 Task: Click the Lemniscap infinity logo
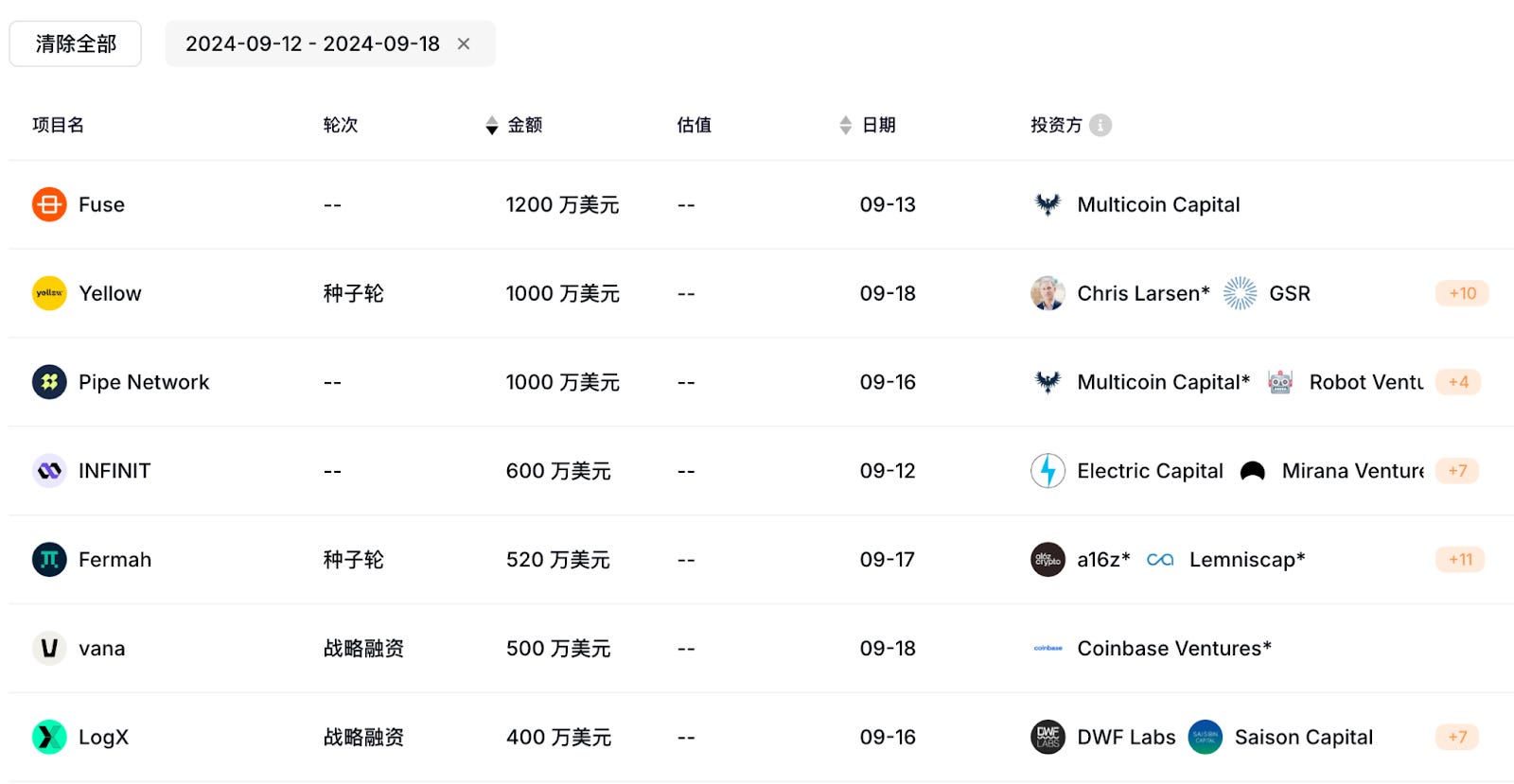coord(1160,560)
